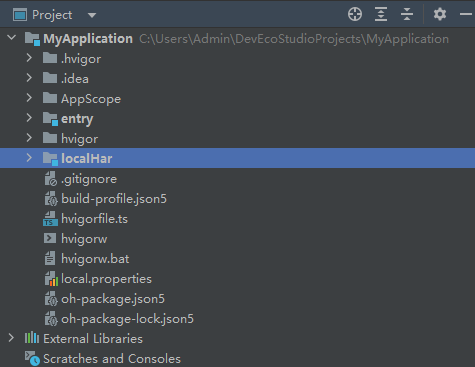Viewport: 475px width, 367px height.
Task: Click the Scratches and Consoles icon
Action: tap(32, 359)
